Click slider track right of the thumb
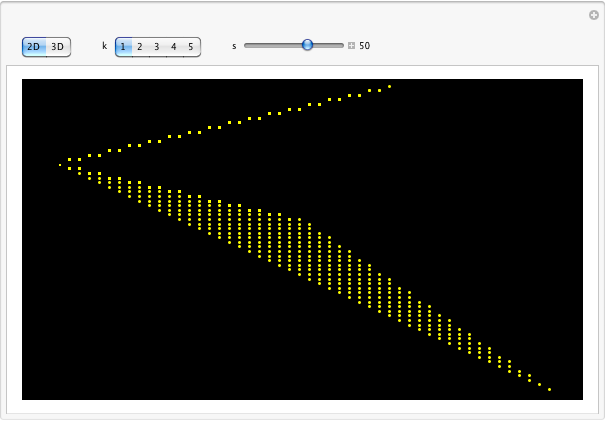Screen dimensions: 605x422 (x=328, y=45)
